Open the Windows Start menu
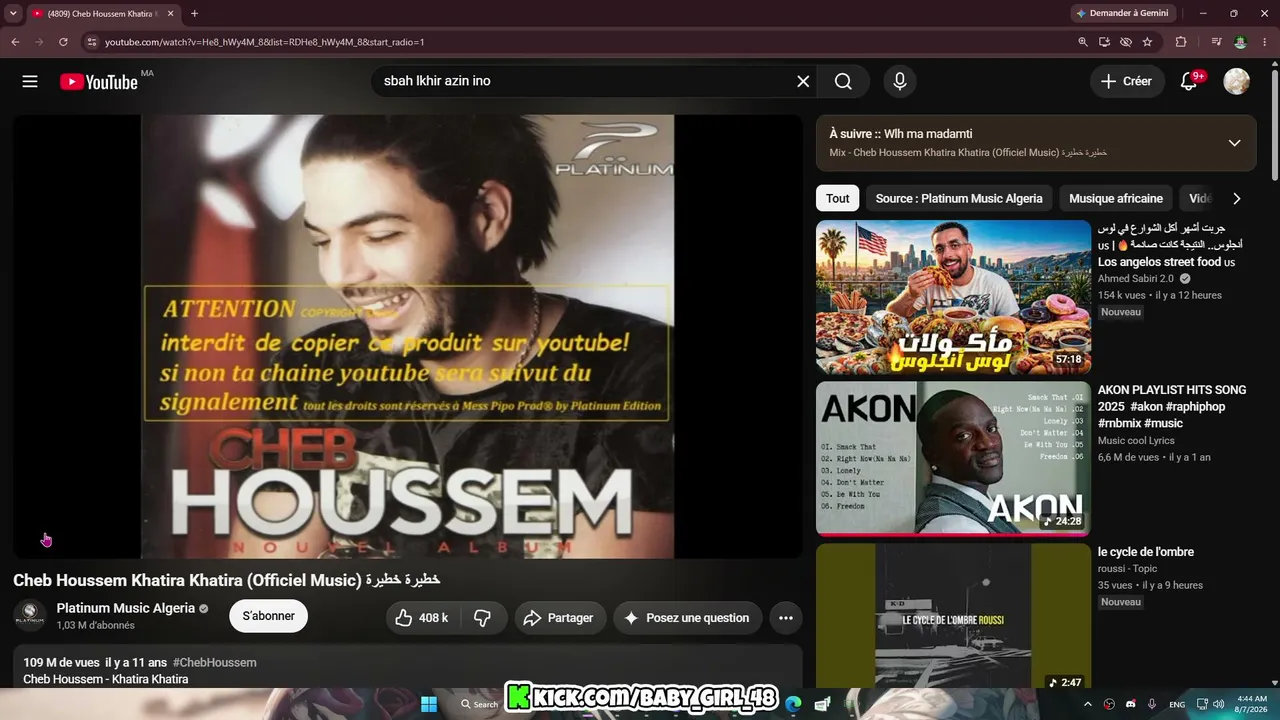Screen dimensions: 1280x720 429,704
